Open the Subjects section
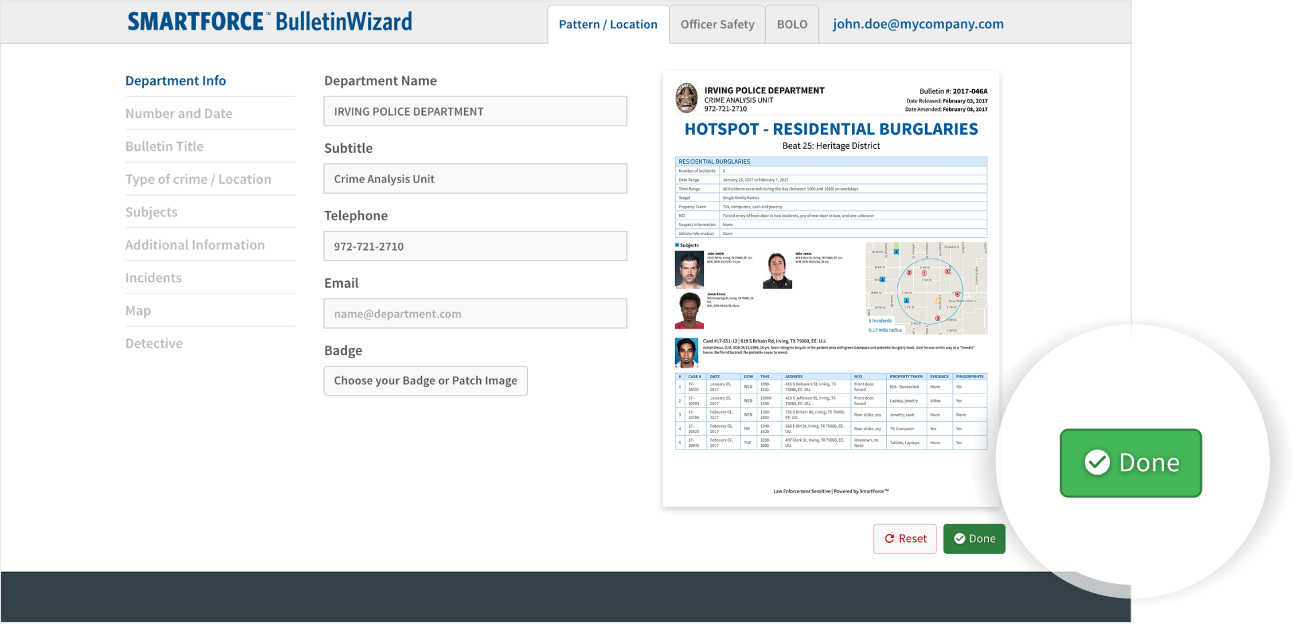The image size is (1294, 624). point(151,212)
